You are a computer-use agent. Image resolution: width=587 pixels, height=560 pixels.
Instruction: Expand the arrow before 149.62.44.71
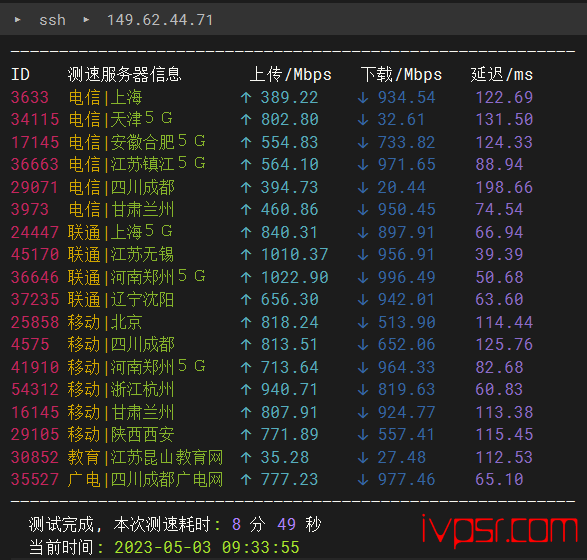(x=86, y=19)
